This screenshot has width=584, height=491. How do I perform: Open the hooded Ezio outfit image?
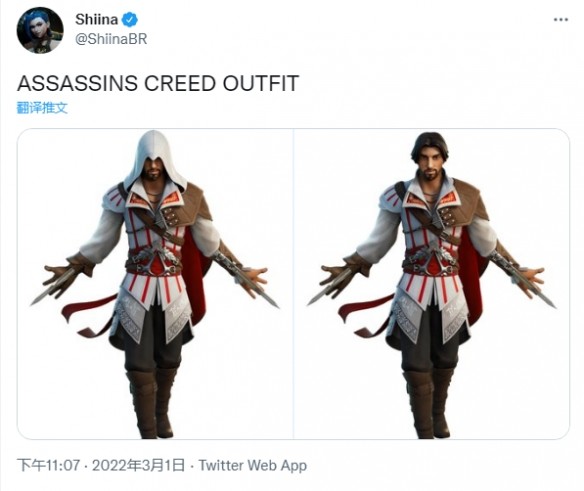tap(155, 284)
